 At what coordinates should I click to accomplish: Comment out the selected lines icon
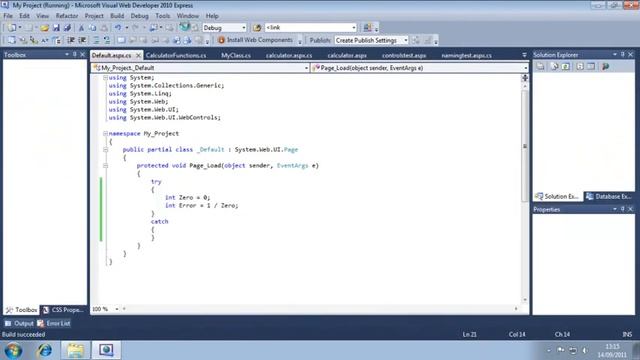[96, 40]
